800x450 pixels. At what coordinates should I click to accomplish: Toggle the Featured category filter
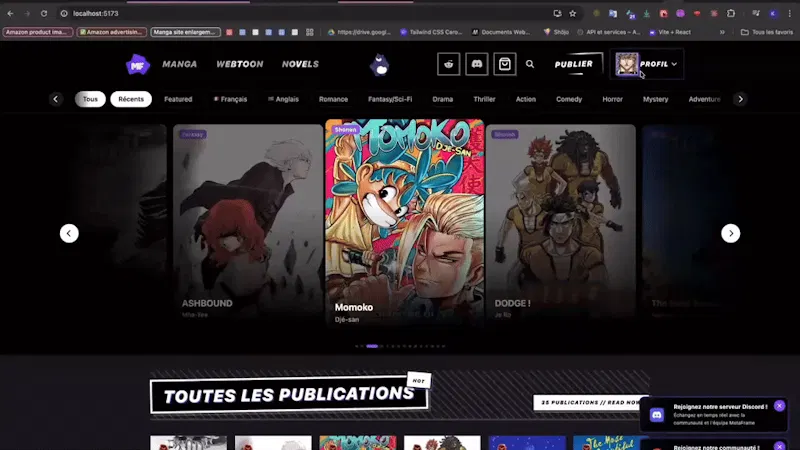coord(178,99)
